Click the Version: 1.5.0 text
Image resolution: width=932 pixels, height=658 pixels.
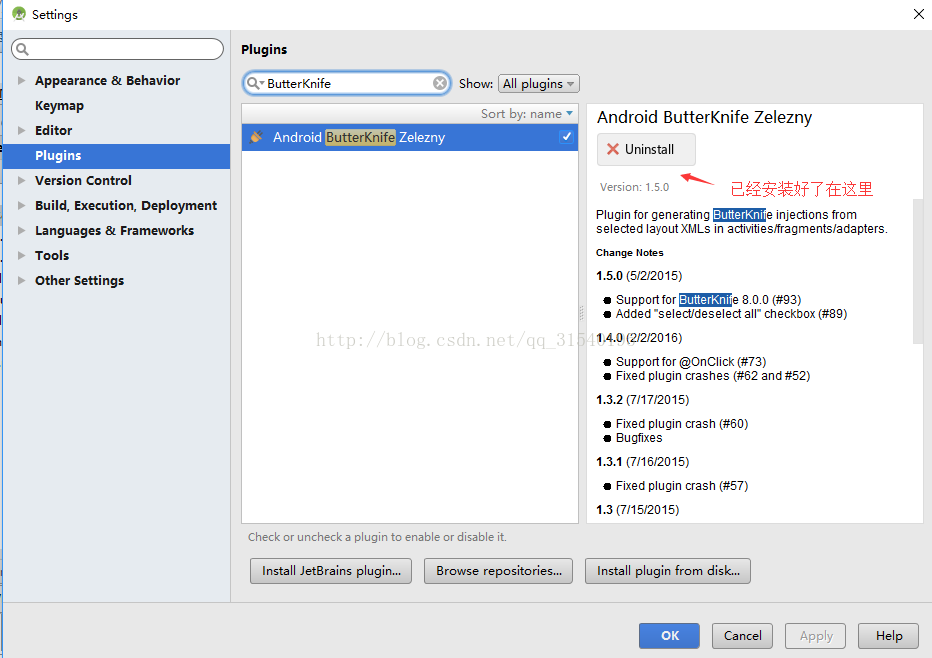tap(634, 187)
